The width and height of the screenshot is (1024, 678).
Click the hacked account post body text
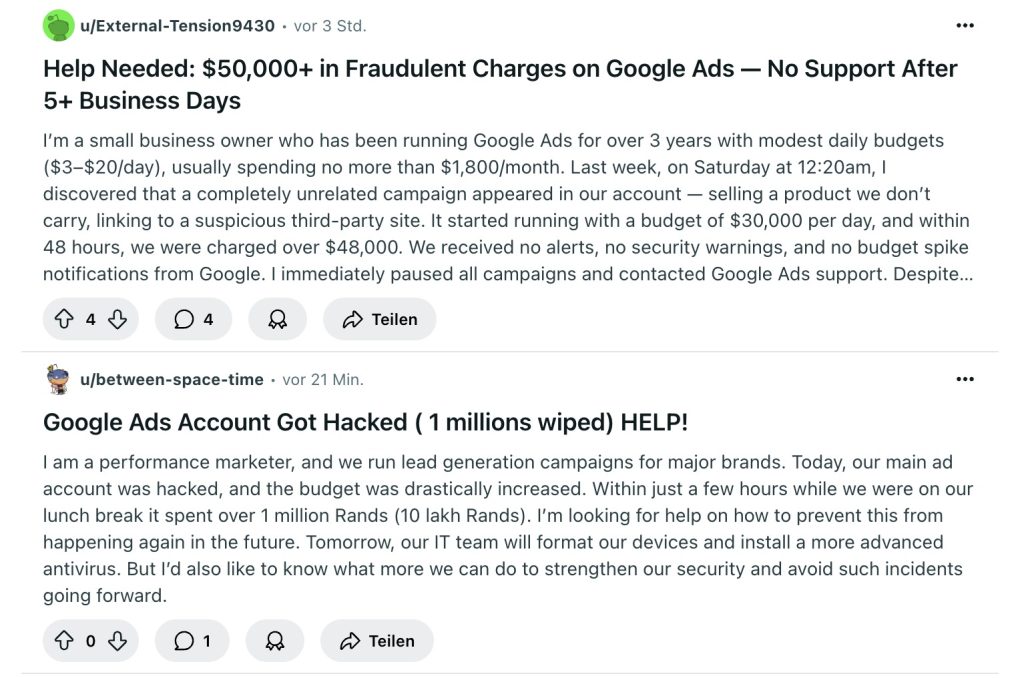(x=500, y=528)
